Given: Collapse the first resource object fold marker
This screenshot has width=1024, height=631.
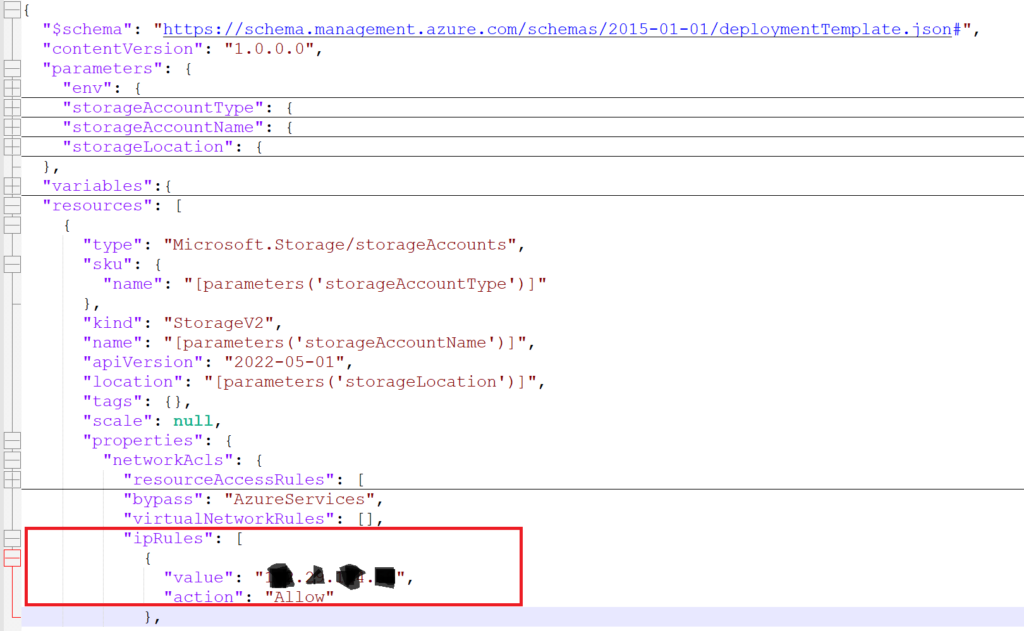Looking at the screenshot, I should tap(12, 225).
